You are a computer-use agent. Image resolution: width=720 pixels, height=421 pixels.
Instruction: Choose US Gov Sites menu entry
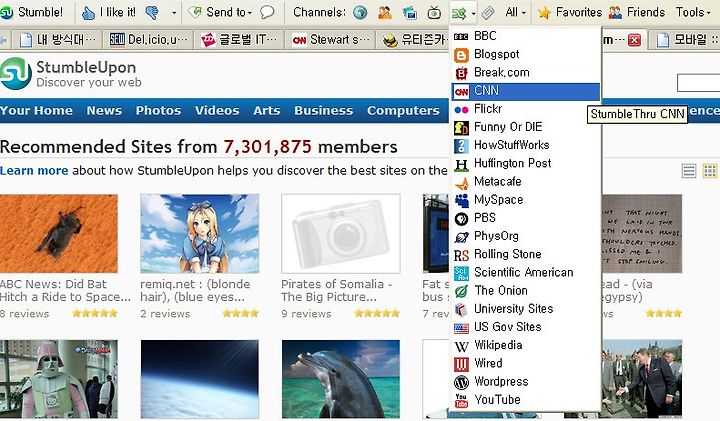click(526, 327)
